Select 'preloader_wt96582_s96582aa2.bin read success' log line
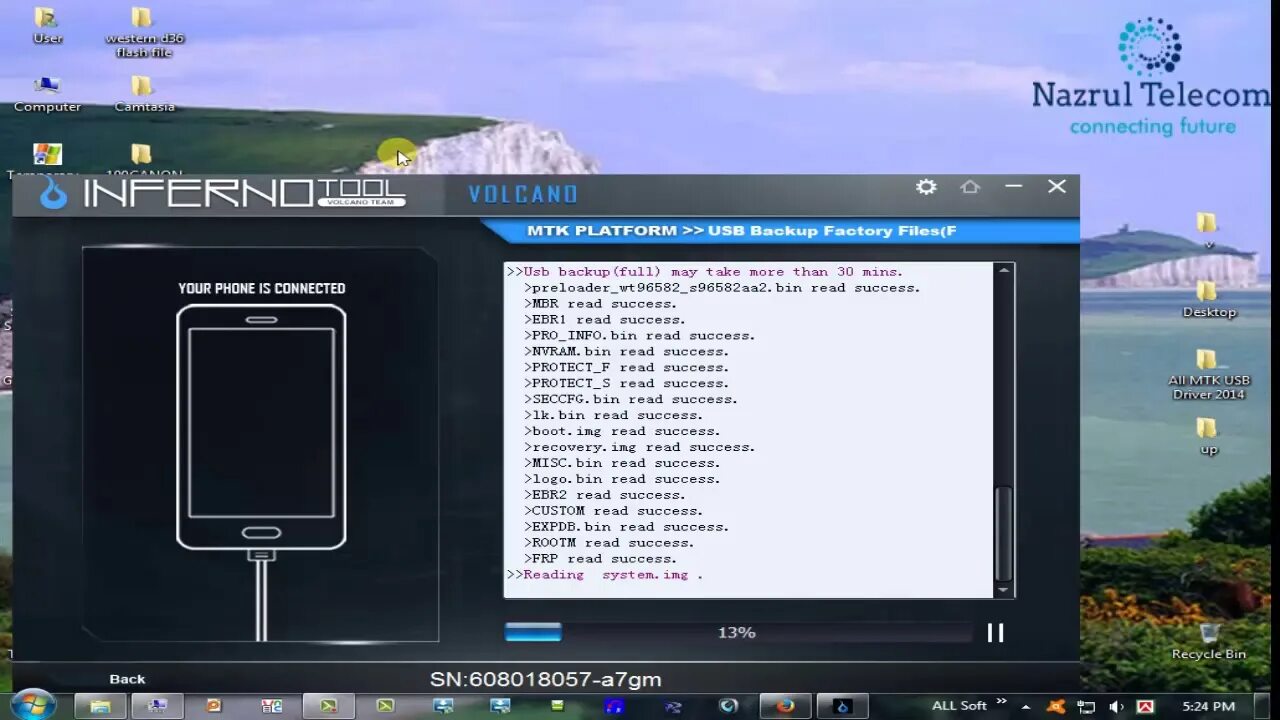Viewport: 1280px width, 720px height. (x=722, y=288)
